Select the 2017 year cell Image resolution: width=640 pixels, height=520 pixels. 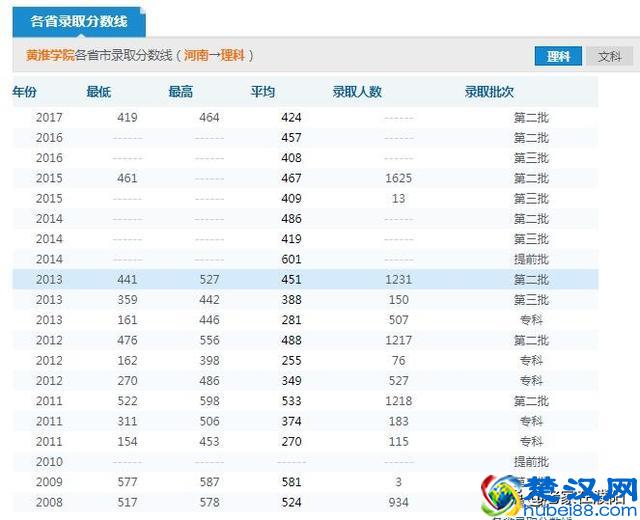[x=49, y=118]
